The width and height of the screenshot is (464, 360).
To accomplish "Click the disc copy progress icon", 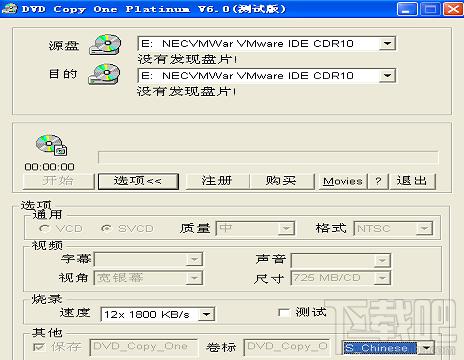I will coord(52,145).
